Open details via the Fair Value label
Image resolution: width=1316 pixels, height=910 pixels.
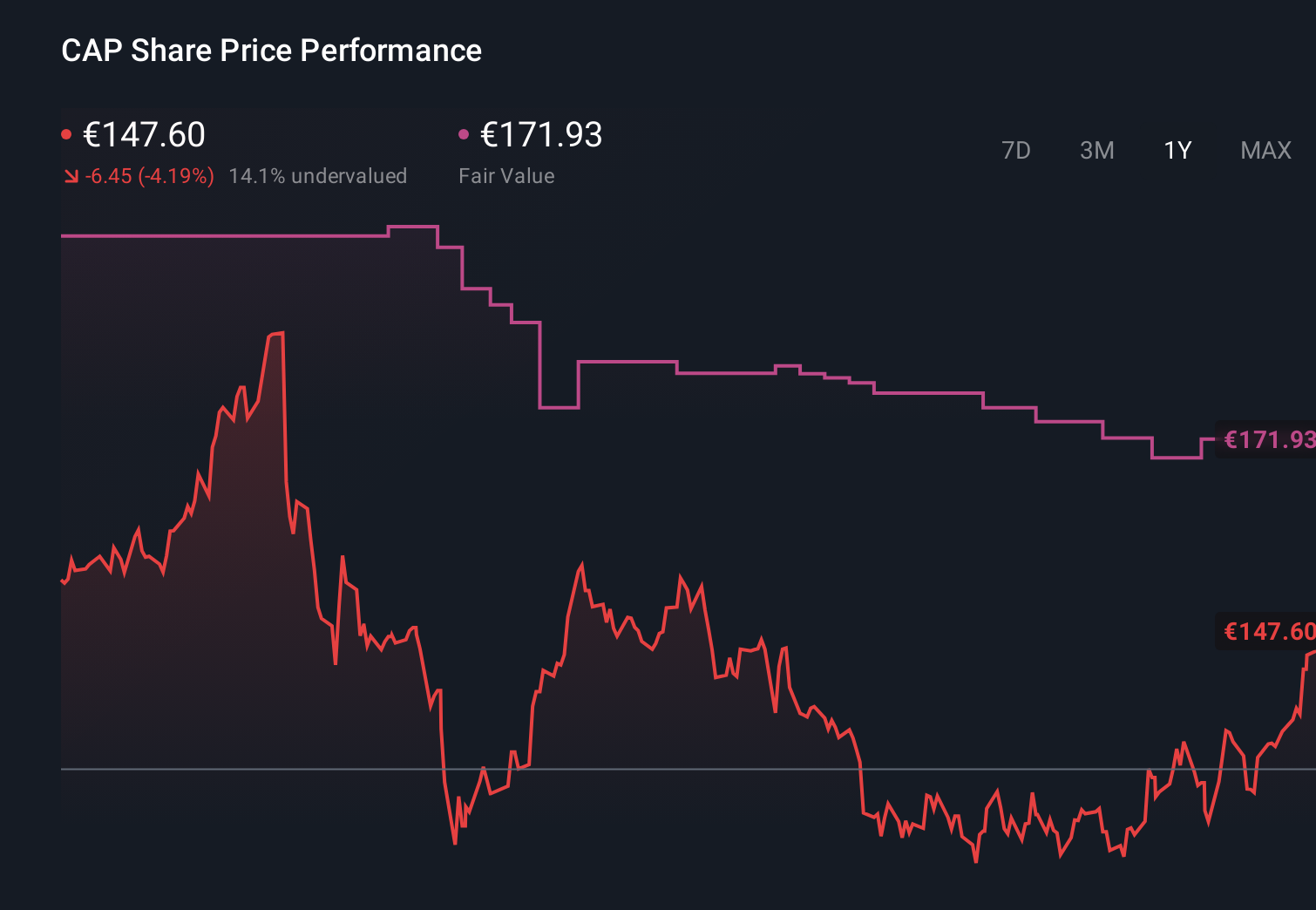pyautogui.click(x=507, y=175)
